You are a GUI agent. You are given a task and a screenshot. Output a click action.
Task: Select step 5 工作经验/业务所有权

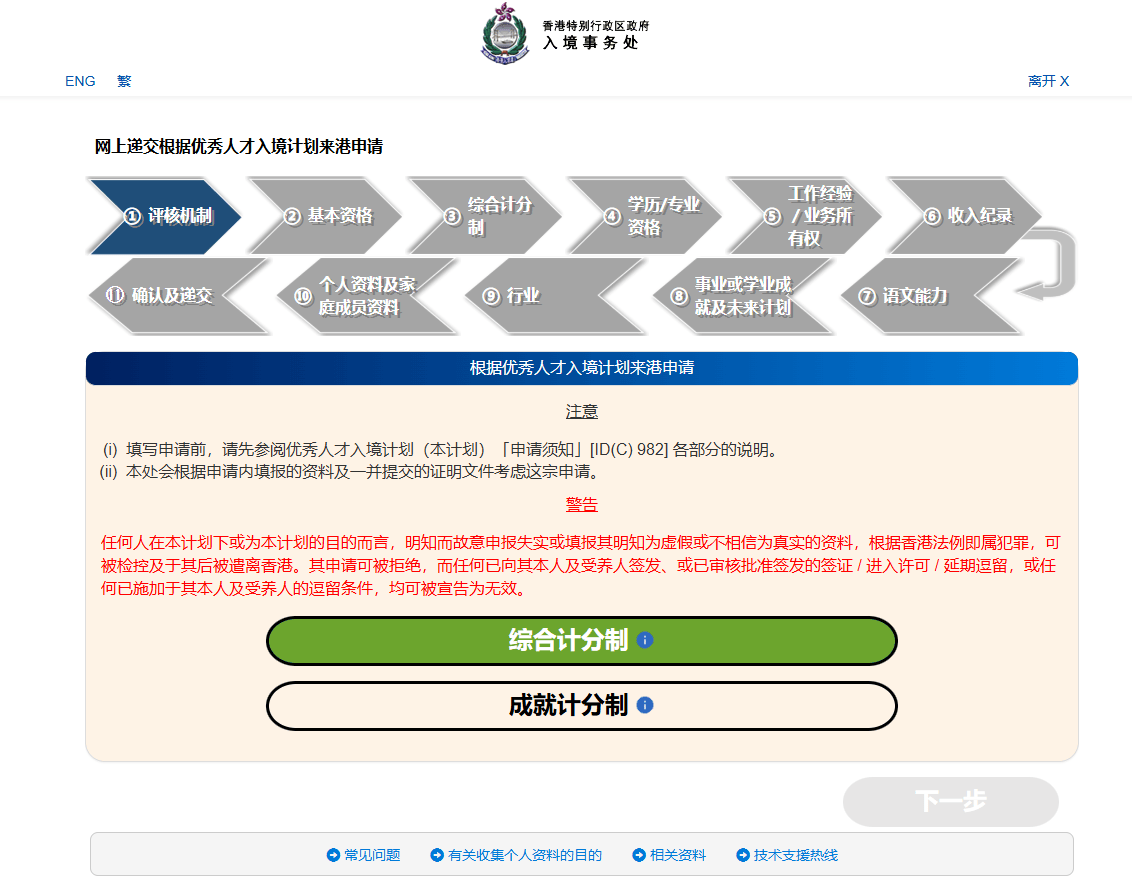[806, 216]
